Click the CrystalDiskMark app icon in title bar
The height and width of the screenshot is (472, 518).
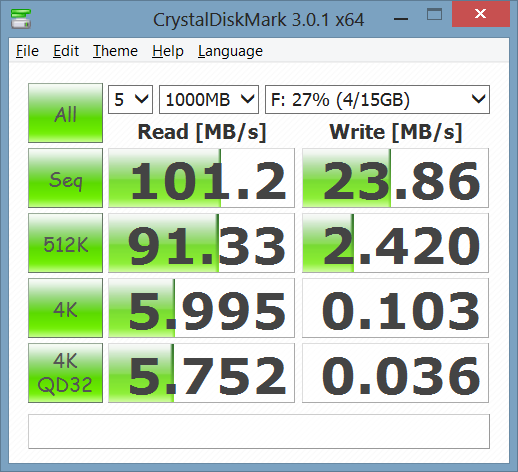[x=21, y=19]
